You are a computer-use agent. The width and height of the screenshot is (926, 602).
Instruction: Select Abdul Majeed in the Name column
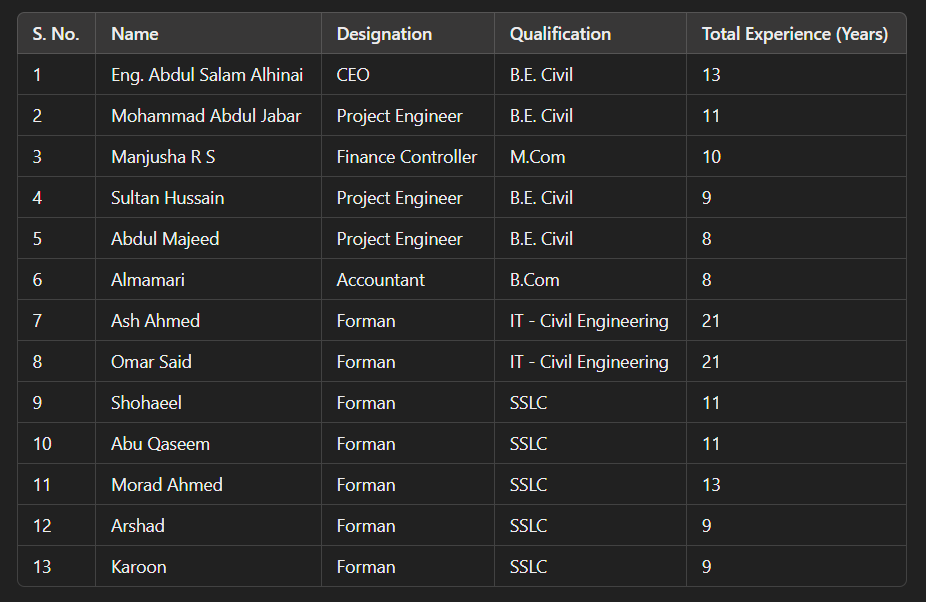[165, 239]
